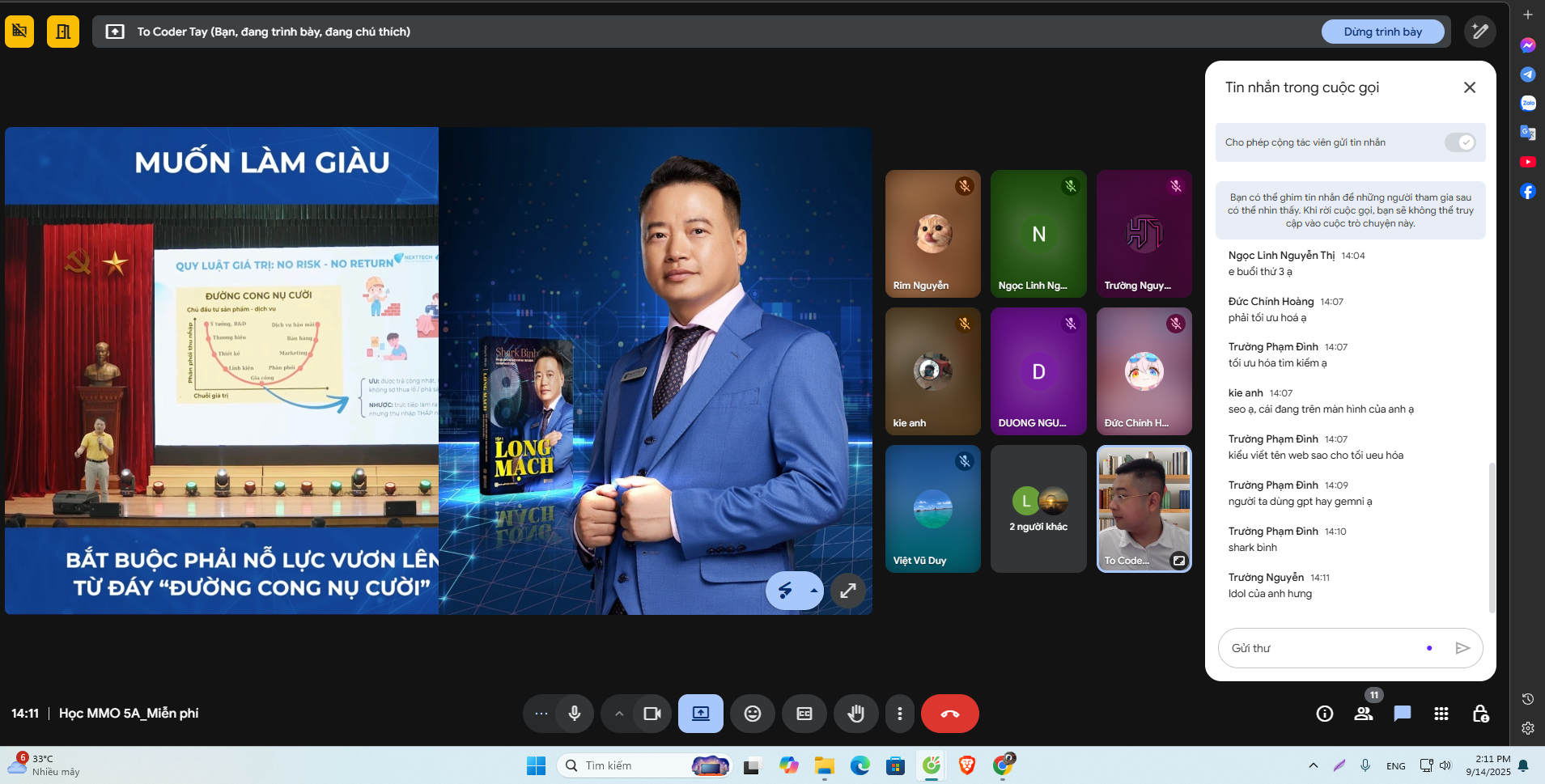
Task: Select the To Code... self-view tile
Action: point(1144,509)
